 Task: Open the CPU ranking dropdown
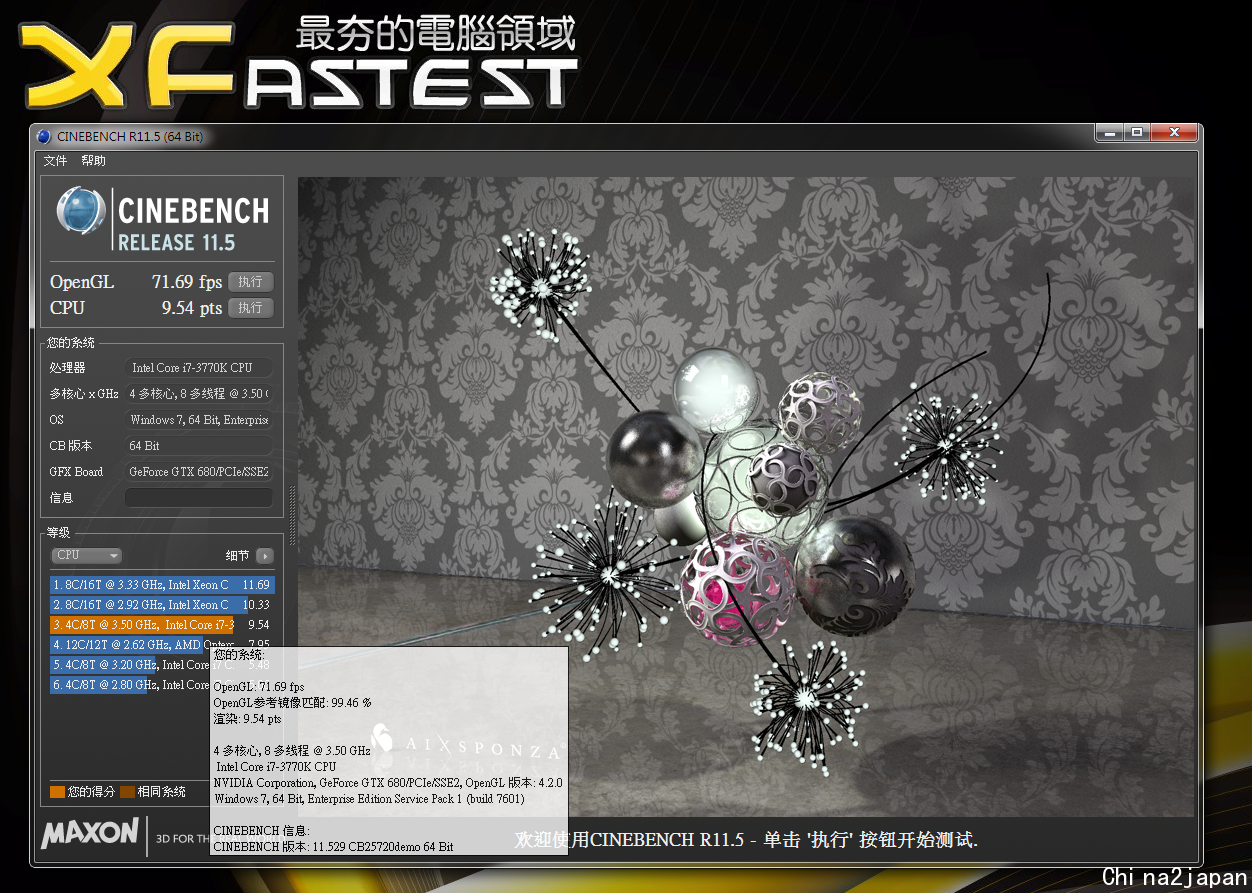[86, 555]
